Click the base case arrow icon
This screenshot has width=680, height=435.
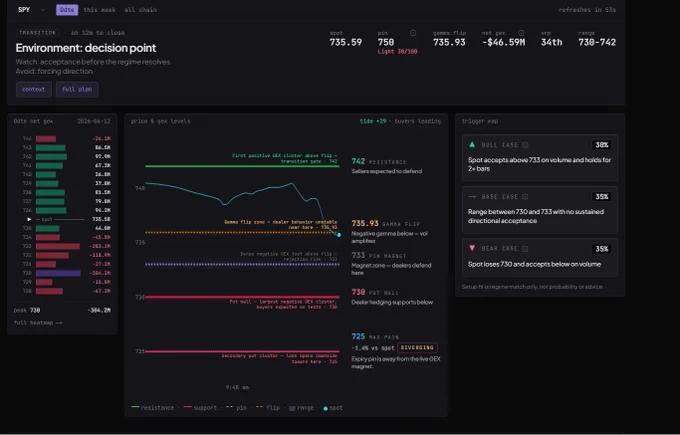(x=472, y=196)
